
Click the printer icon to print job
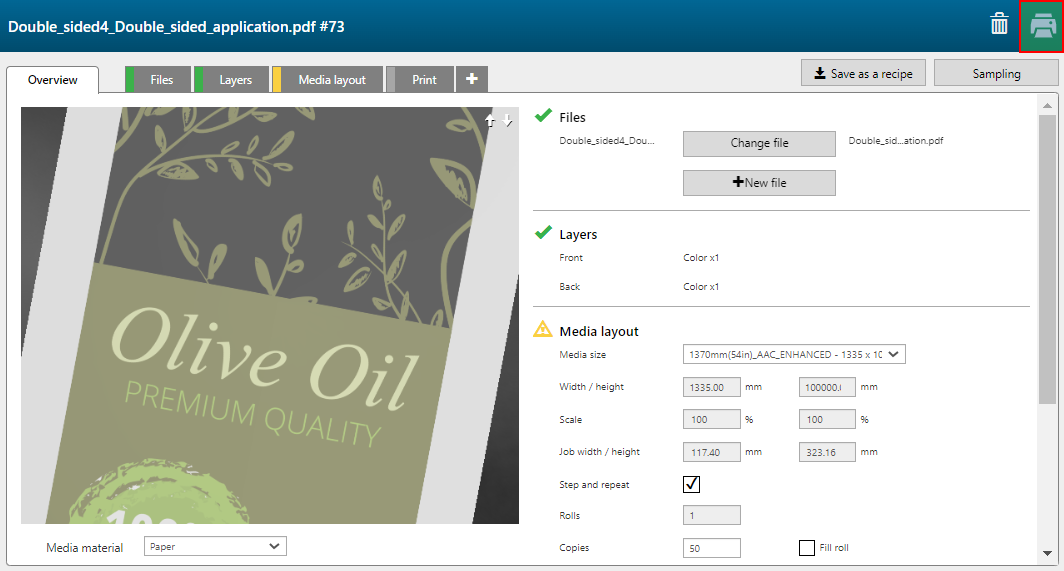[x=1041, y=26]
